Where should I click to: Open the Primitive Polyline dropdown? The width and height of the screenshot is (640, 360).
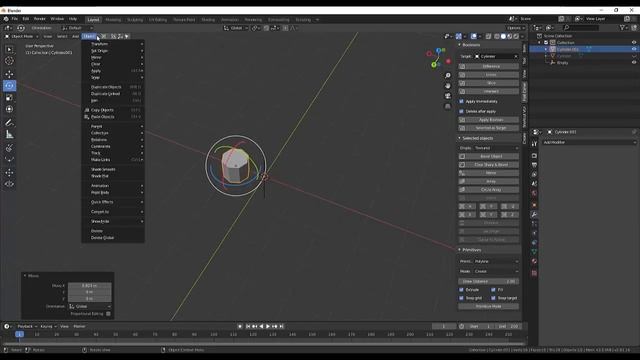coord(496,261)
